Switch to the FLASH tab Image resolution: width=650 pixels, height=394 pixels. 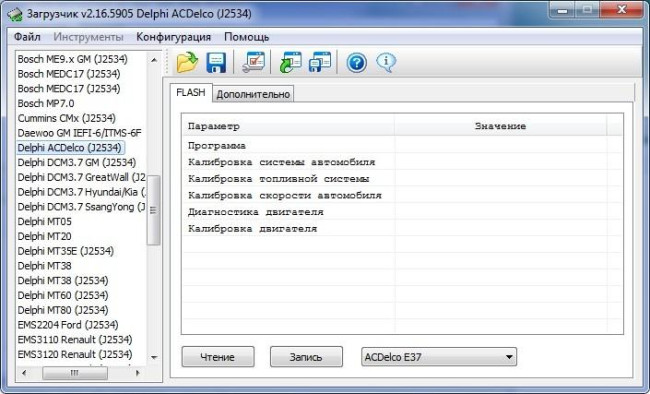point(191,92)
